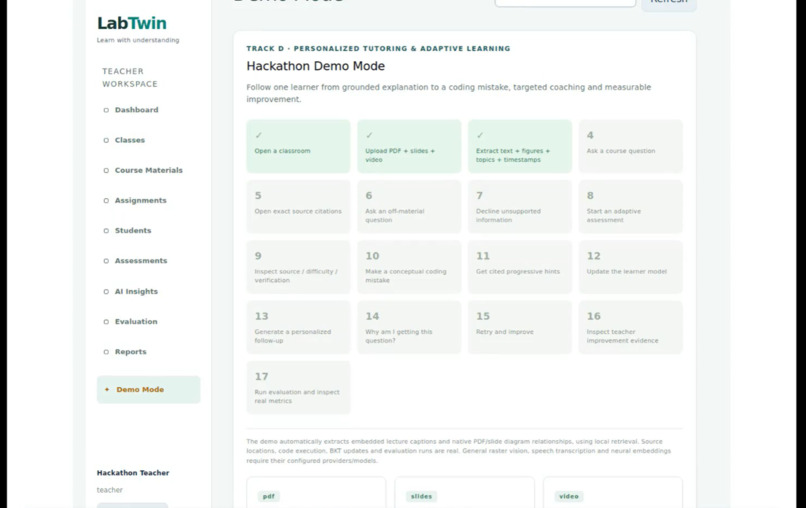This screenshot has width=806, height=508.
Task: Click the Course Materials bullet icon
Action: (106, 171)
